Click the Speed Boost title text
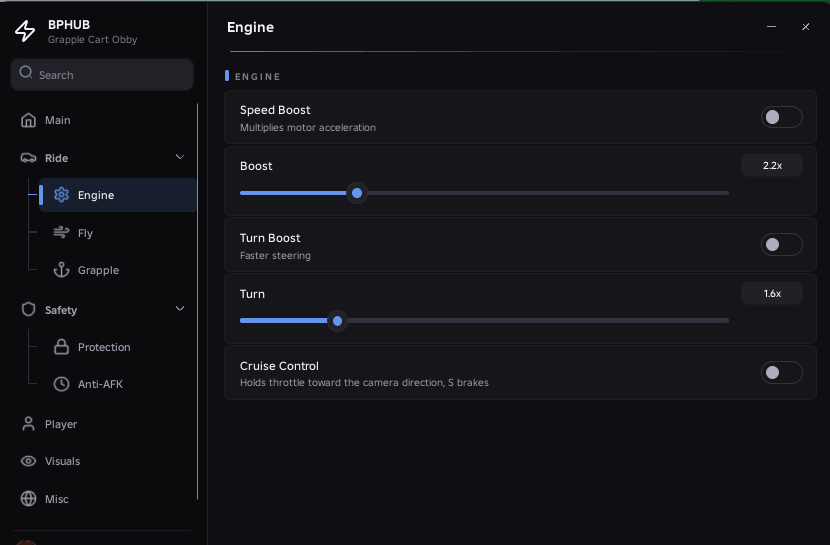Image resolution: width=830 pixels, height=545 pixels. pyautogui.click(x=275, y=110)
